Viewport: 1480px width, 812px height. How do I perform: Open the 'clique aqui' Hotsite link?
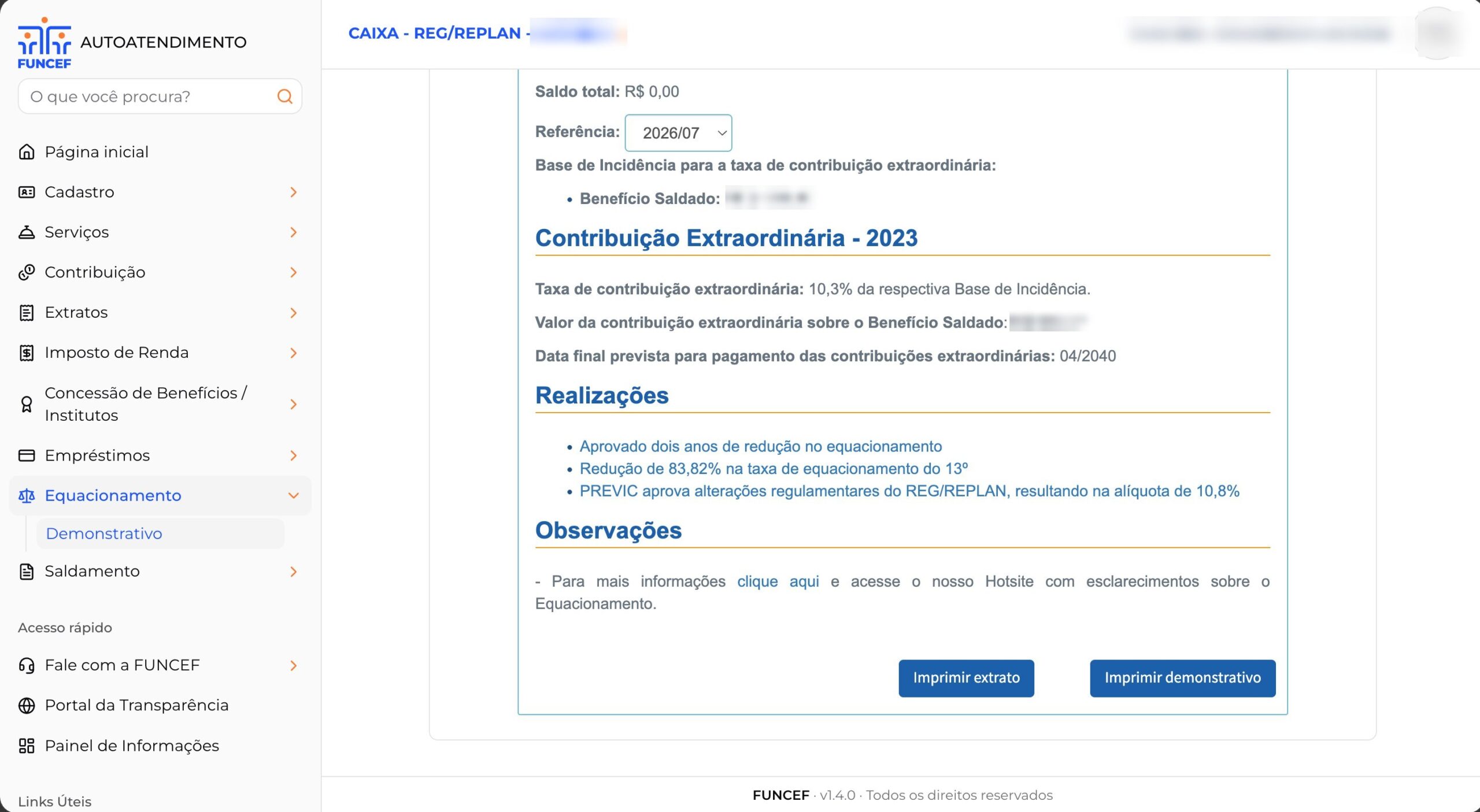click(778, 581)
